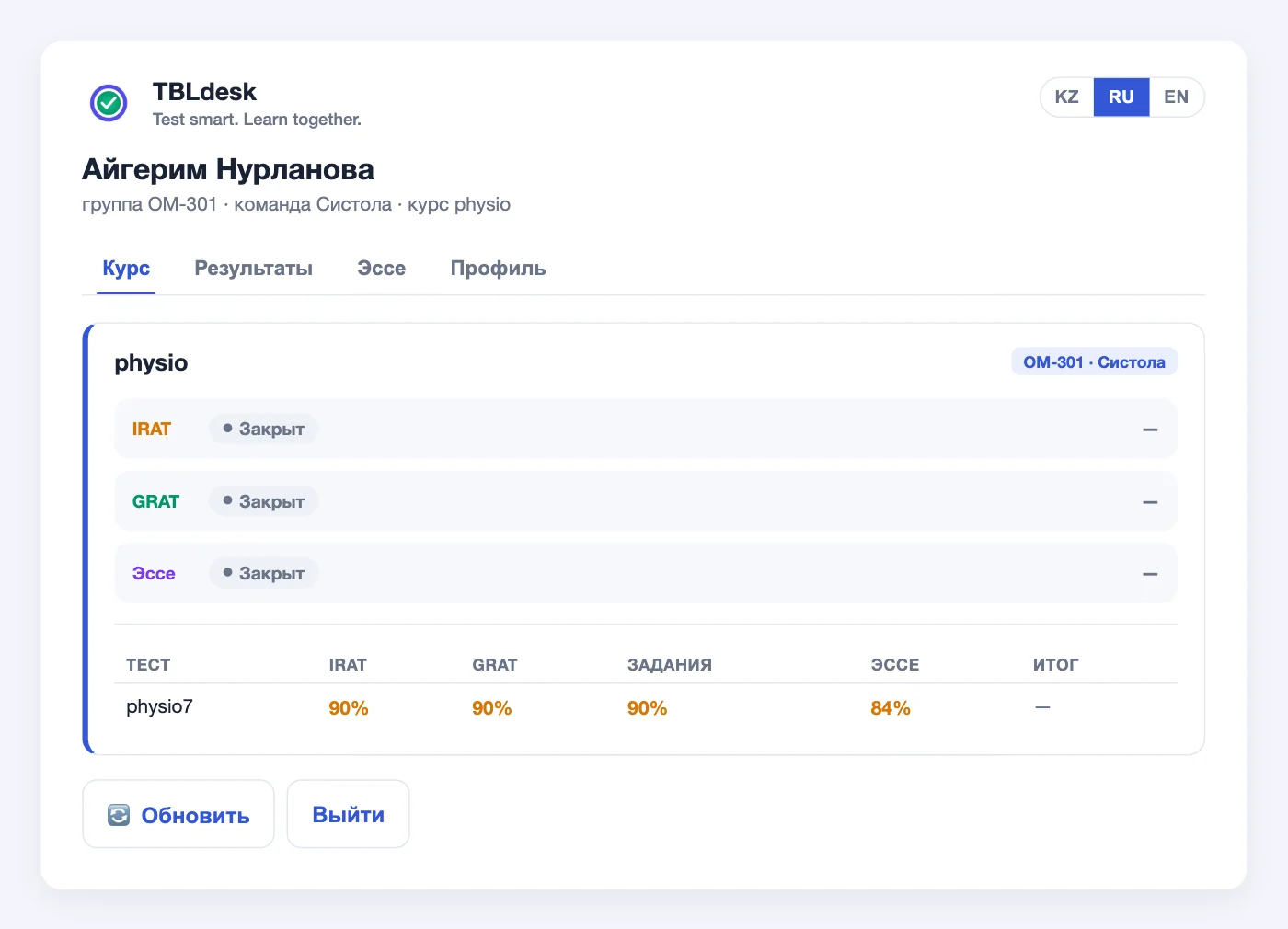The width and height of the screenshot is (1288, 929).
Task: Click the 90% value under the ЗАДАНИЯ column
Action: (648, 708)
